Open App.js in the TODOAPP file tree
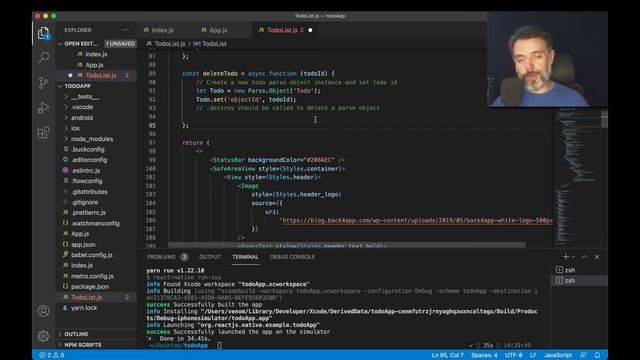The image size is (640, 360). pyautogui.click(x=80, y=234)
